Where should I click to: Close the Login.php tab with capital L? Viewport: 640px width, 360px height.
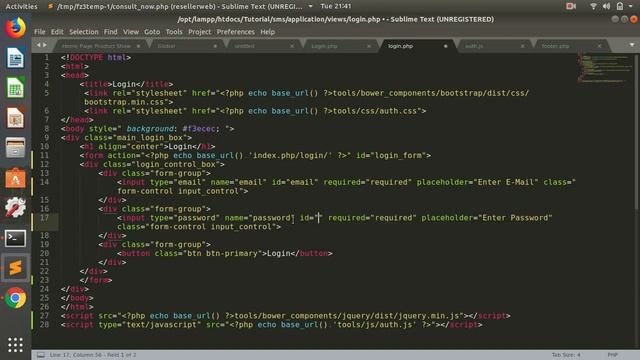pyautogui.click(x=369, y=46)
